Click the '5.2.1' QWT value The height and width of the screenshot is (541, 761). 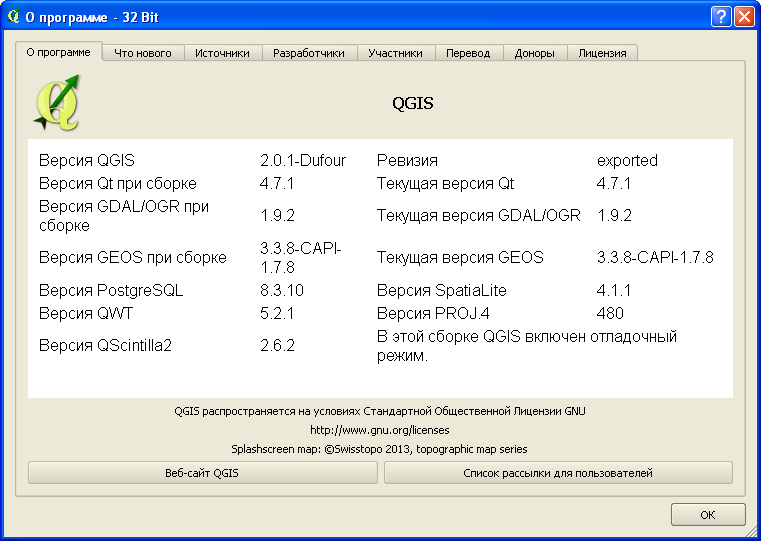277,313
